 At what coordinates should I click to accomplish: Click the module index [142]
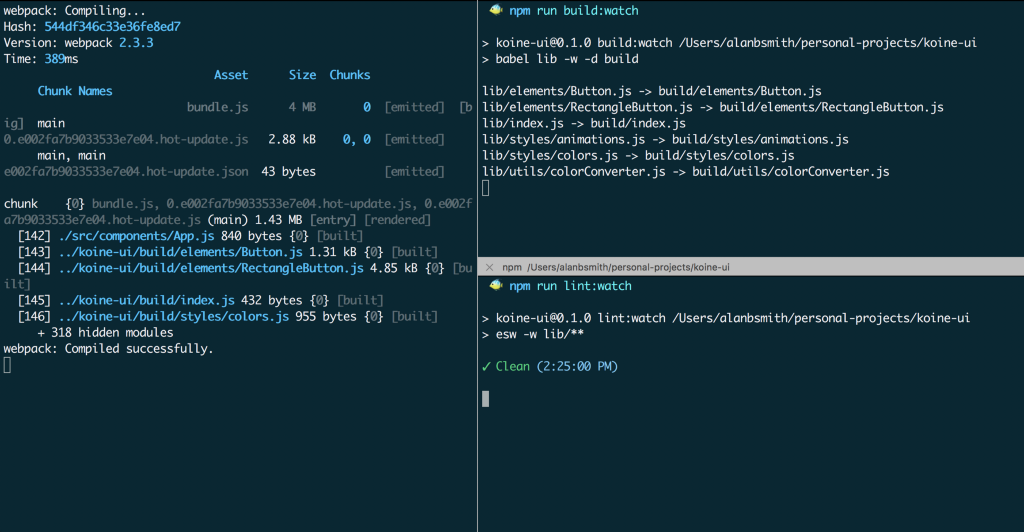tap(34, 236)
